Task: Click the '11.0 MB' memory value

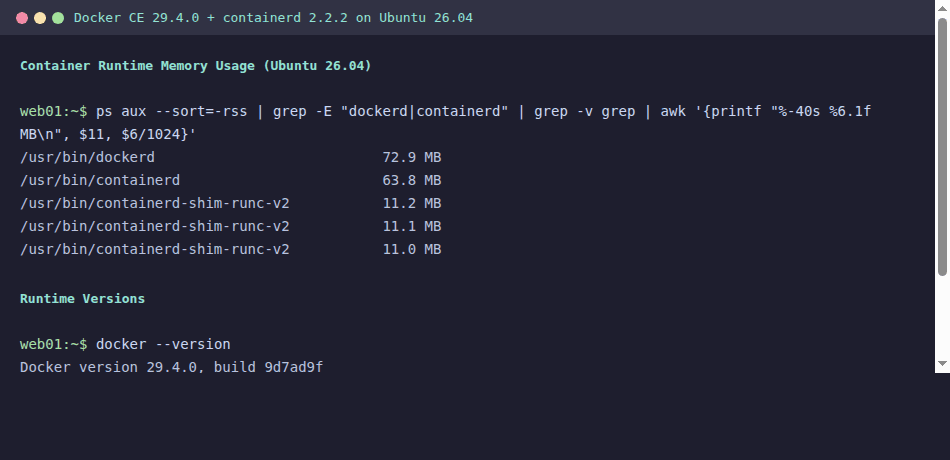Action: pyautogui.click(x=412, y=250)
